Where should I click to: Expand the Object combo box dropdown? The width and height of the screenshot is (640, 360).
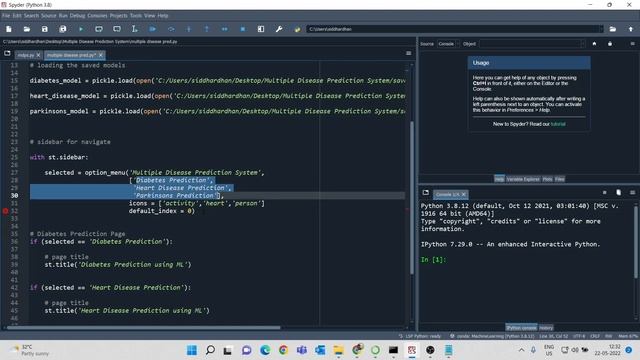582,44
